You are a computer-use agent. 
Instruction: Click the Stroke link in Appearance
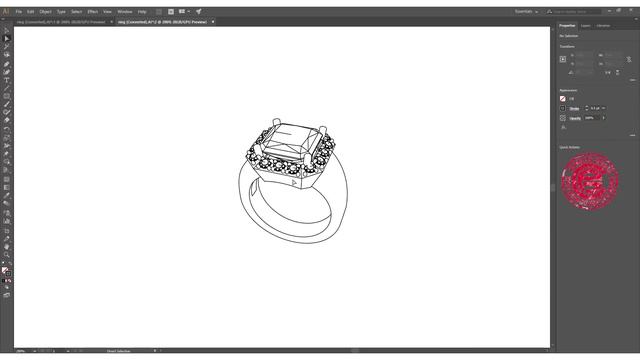click(x=574, y=109)
